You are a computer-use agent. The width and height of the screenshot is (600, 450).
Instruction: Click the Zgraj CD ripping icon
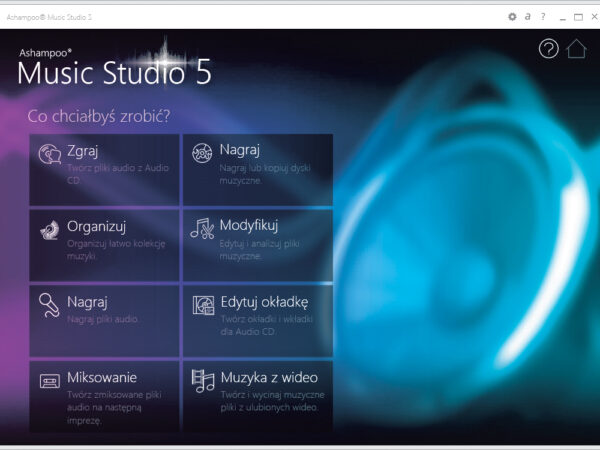click(50, 154)
